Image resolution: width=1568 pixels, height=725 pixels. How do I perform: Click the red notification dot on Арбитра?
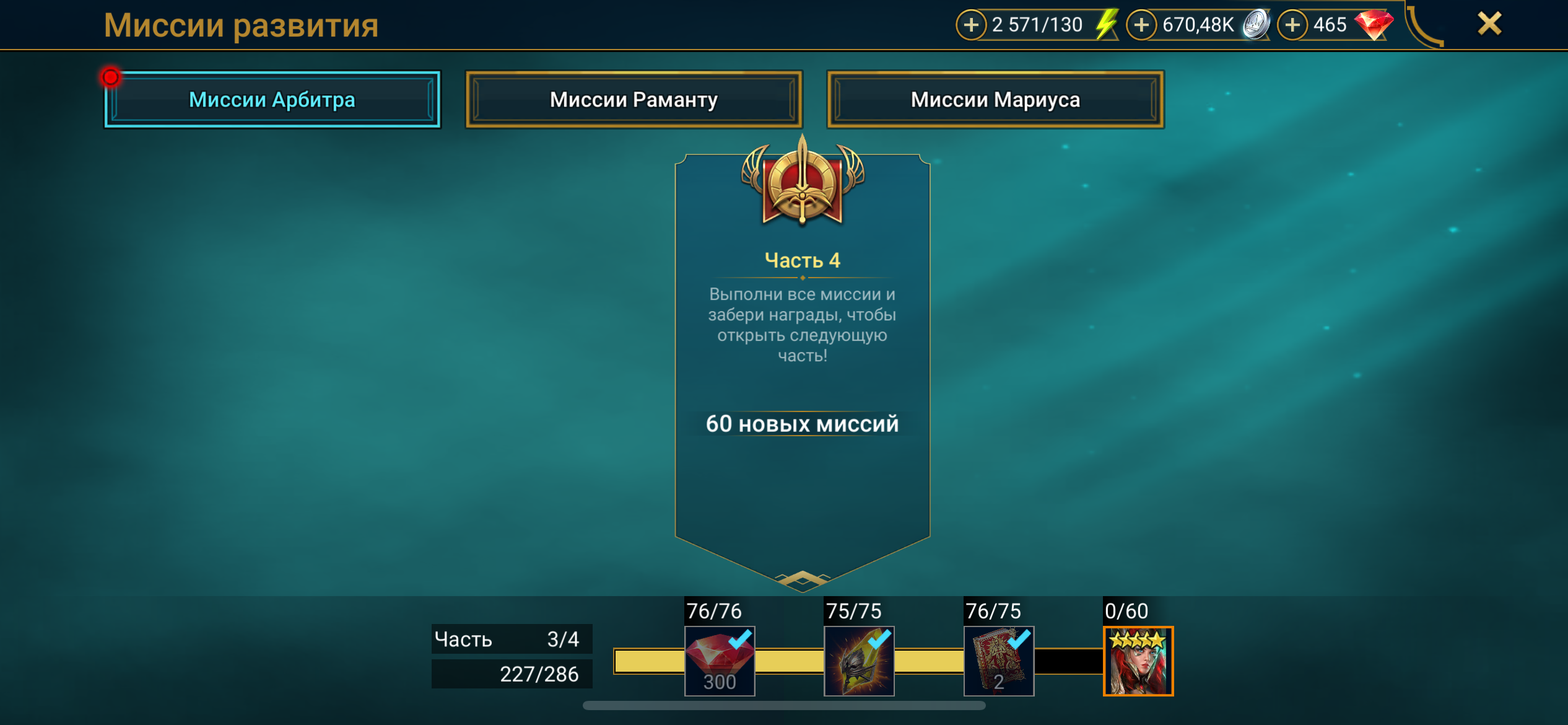pos(111,77)
